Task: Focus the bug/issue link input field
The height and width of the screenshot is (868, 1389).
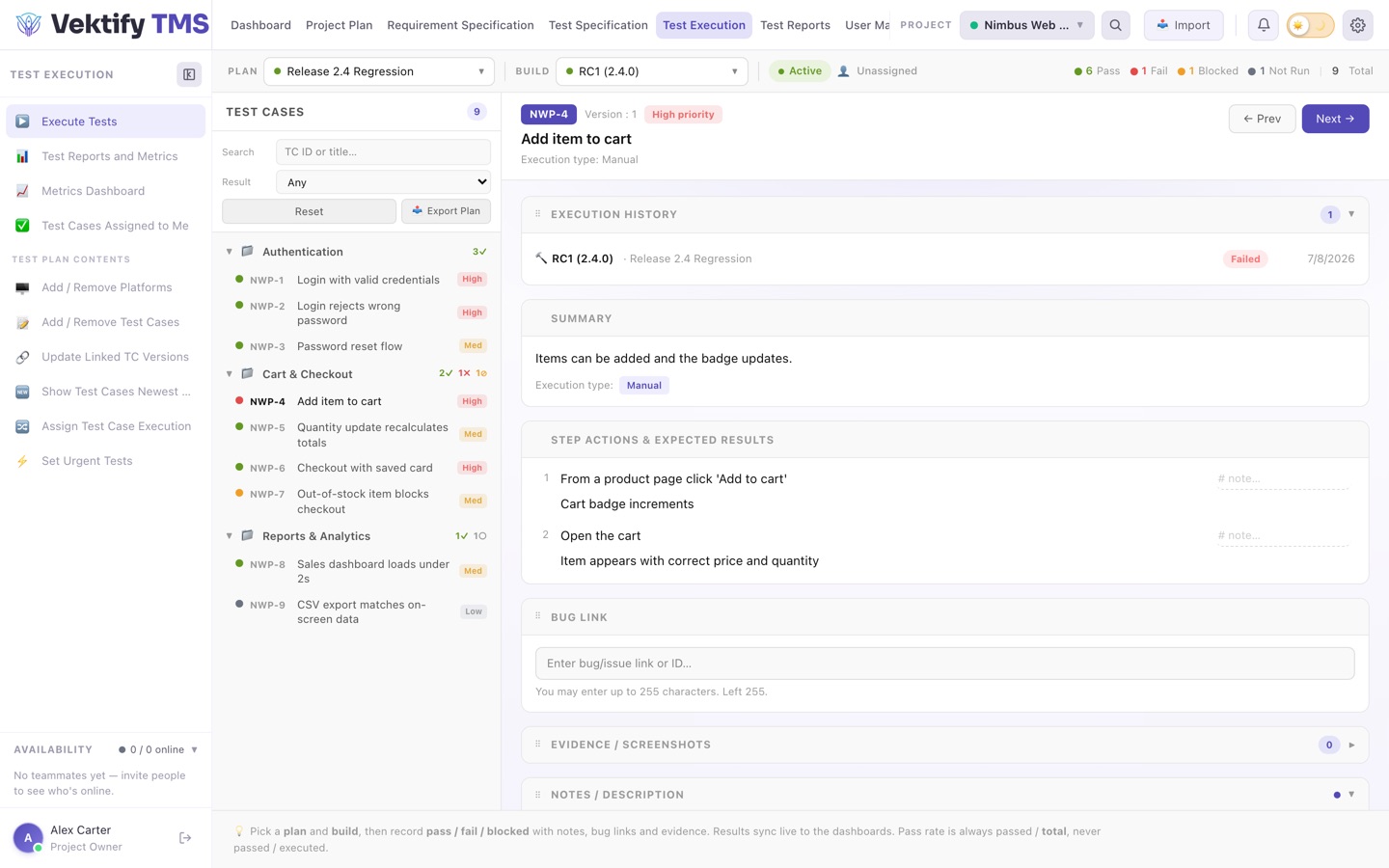Action: pos(944,664)
